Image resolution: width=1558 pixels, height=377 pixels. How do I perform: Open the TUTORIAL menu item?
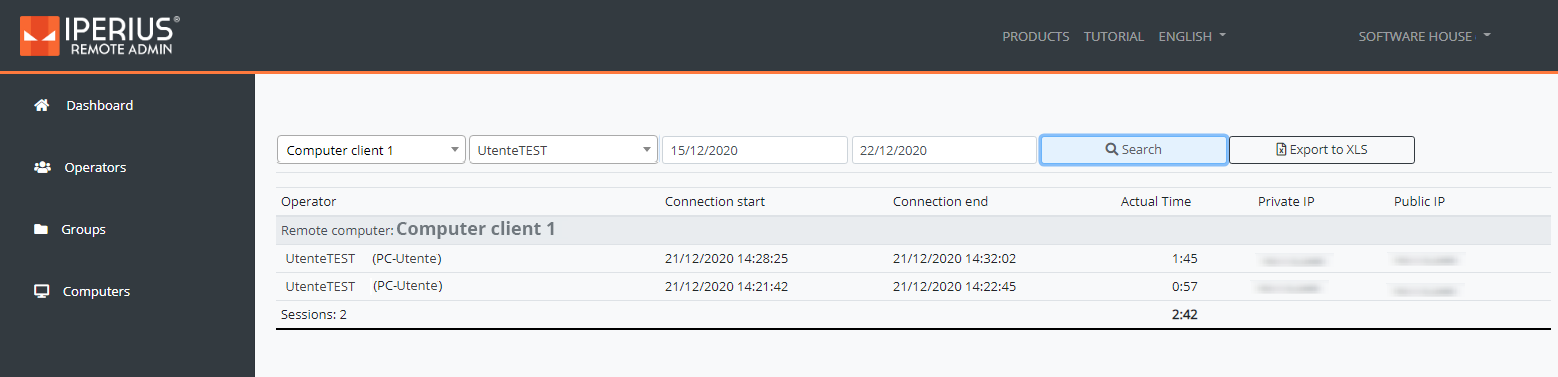pyautogui.click(x=1114, y=36)
